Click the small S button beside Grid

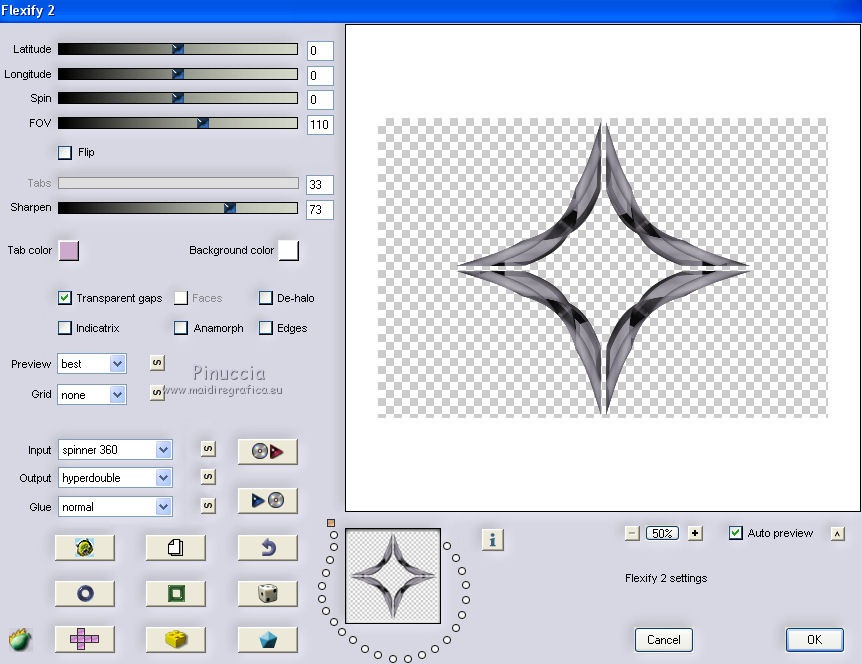click(x=157, y=392)
